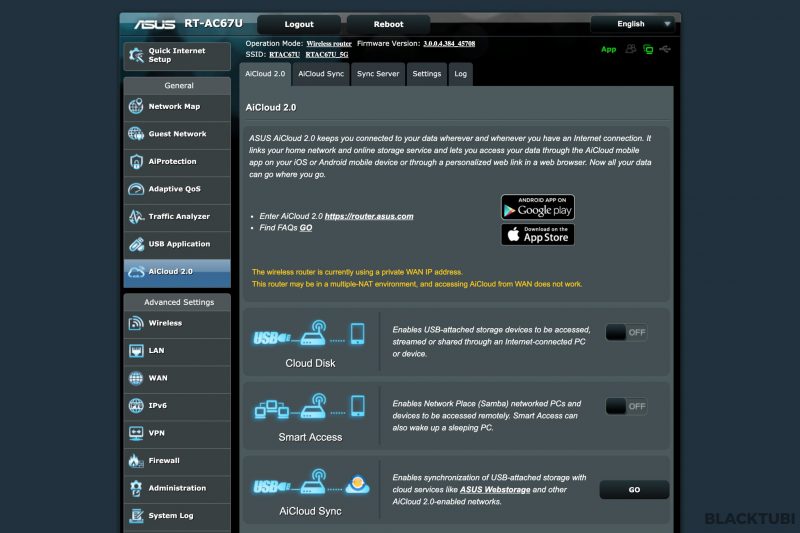Open the English language dropdown

click(633, 24)
